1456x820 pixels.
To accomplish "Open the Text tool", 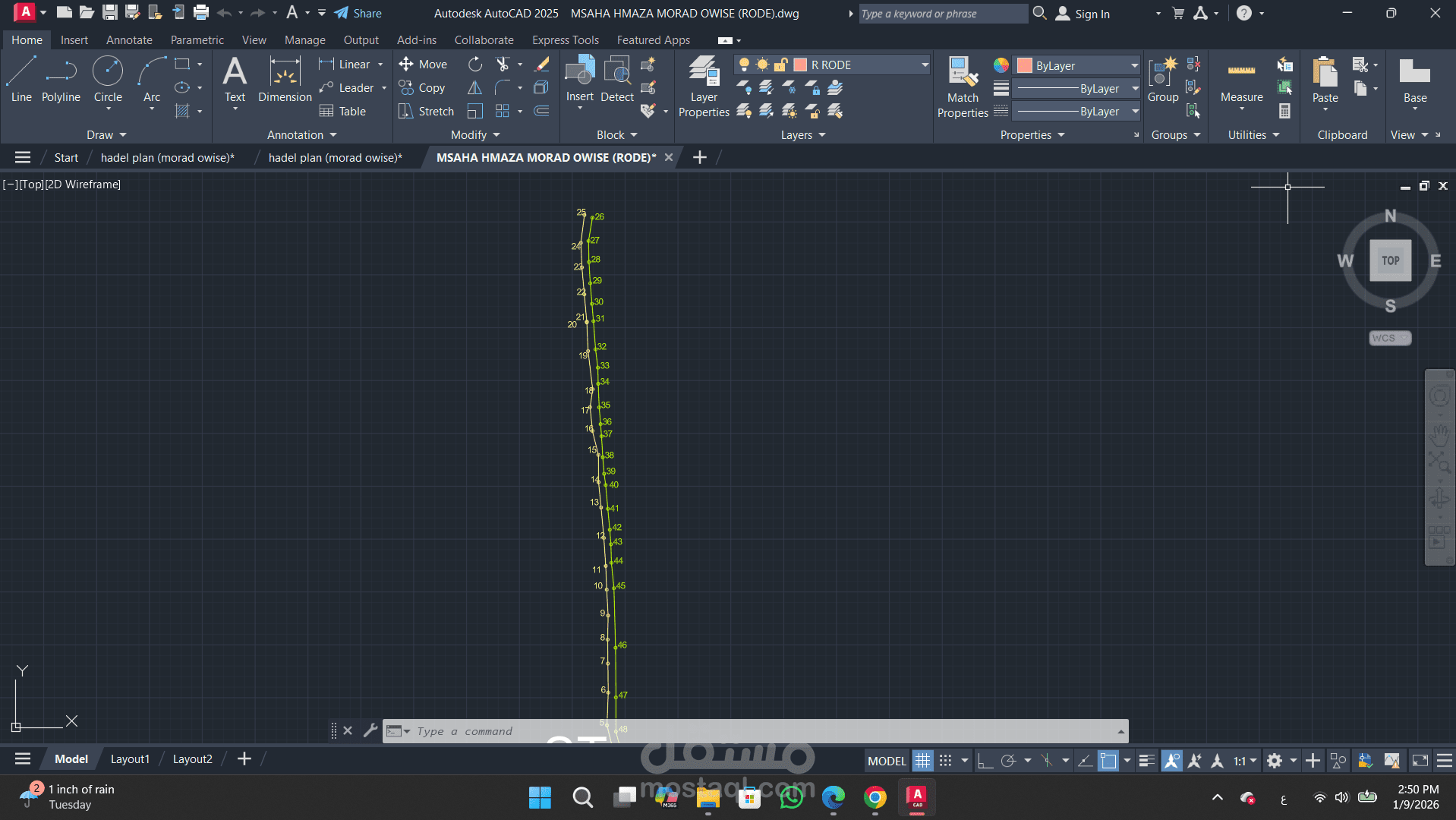I will tap(235, 79).
